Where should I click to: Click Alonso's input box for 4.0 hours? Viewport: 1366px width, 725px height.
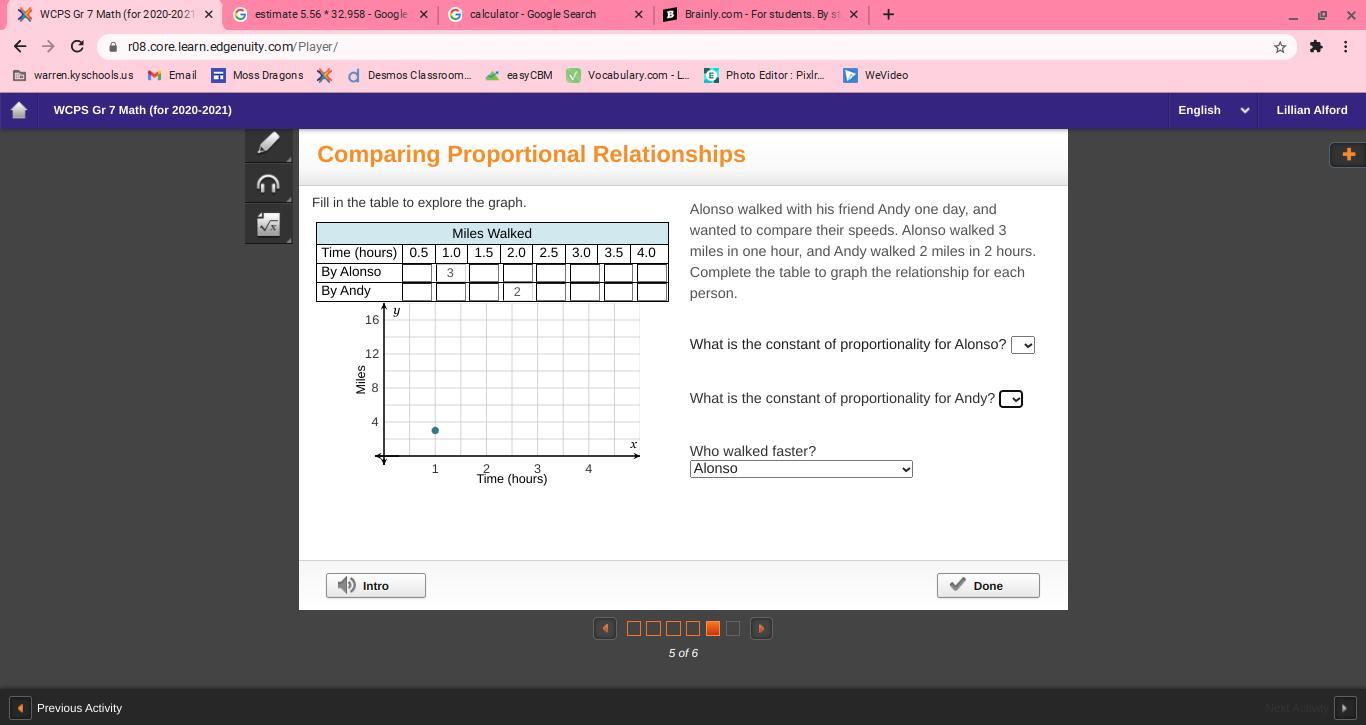tap(652, 273)
